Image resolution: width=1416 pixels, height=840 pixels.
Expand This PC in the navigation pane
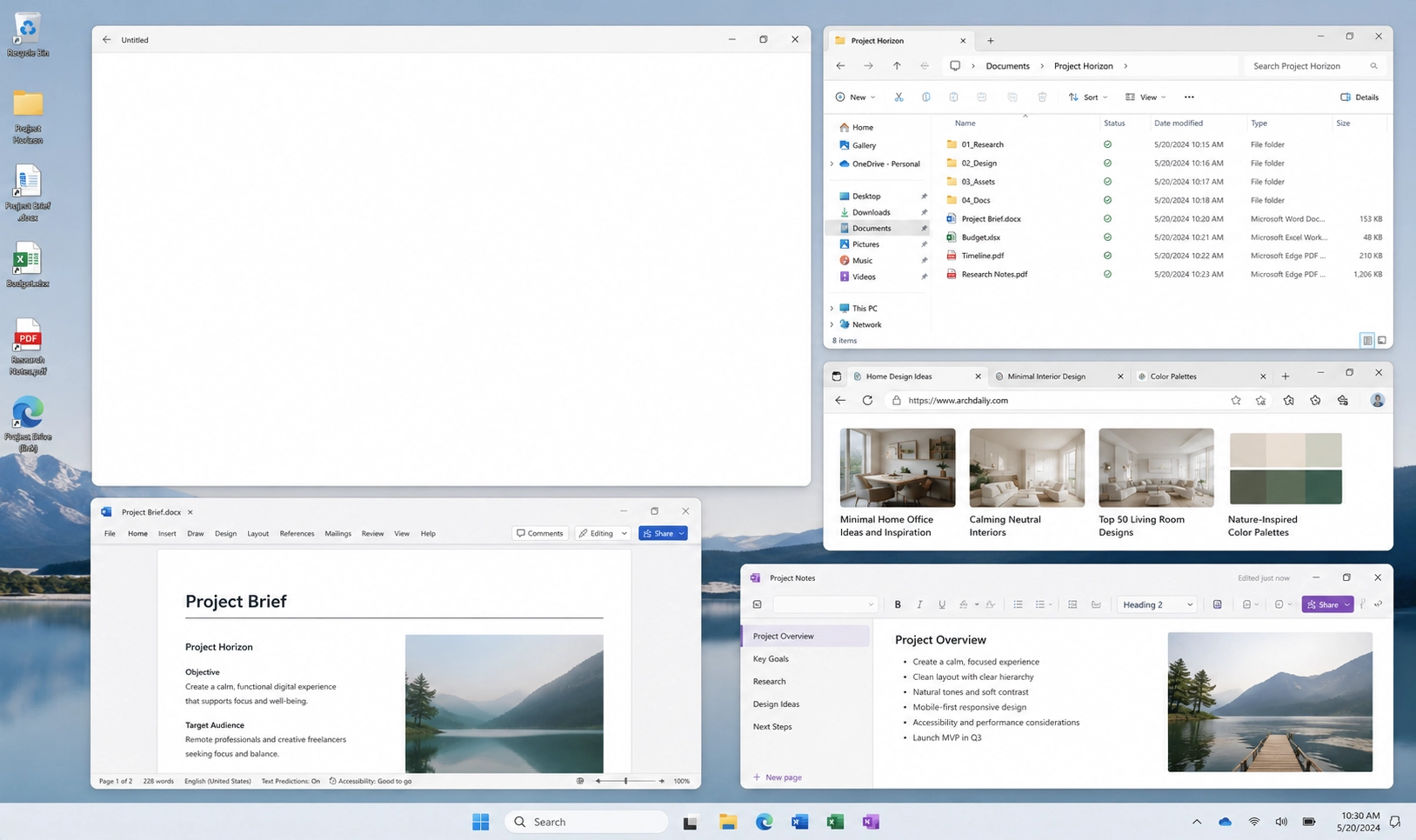(x=832, y=309)
